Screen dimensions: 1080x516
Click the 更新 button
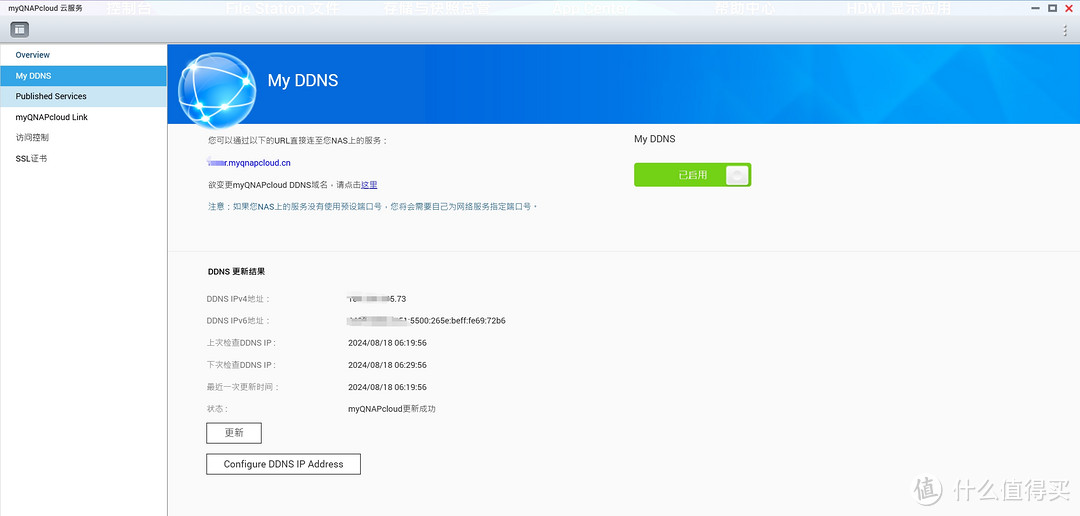[x=234, y=433]
